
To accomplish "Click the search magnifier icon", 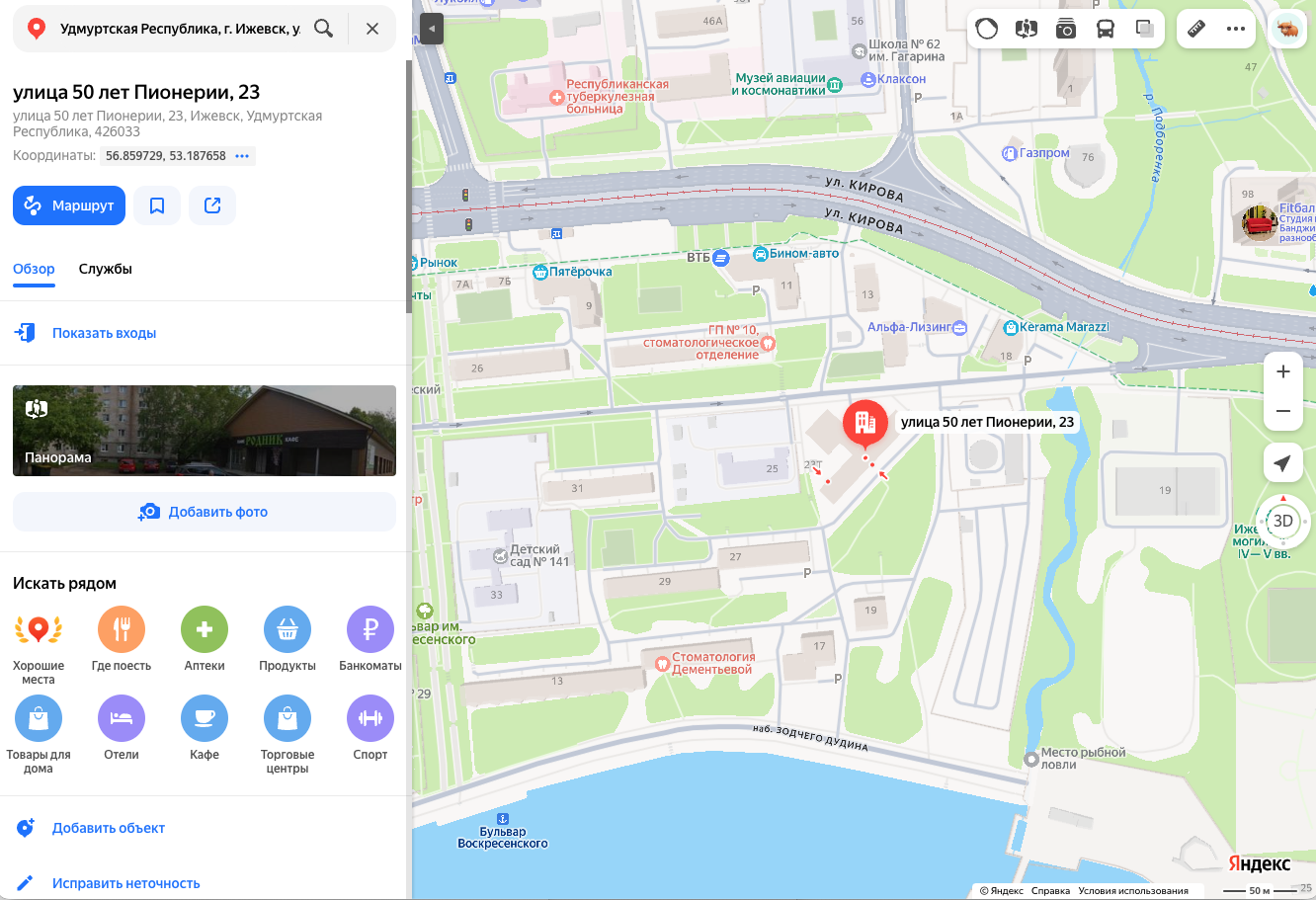I will coord(323,29).
